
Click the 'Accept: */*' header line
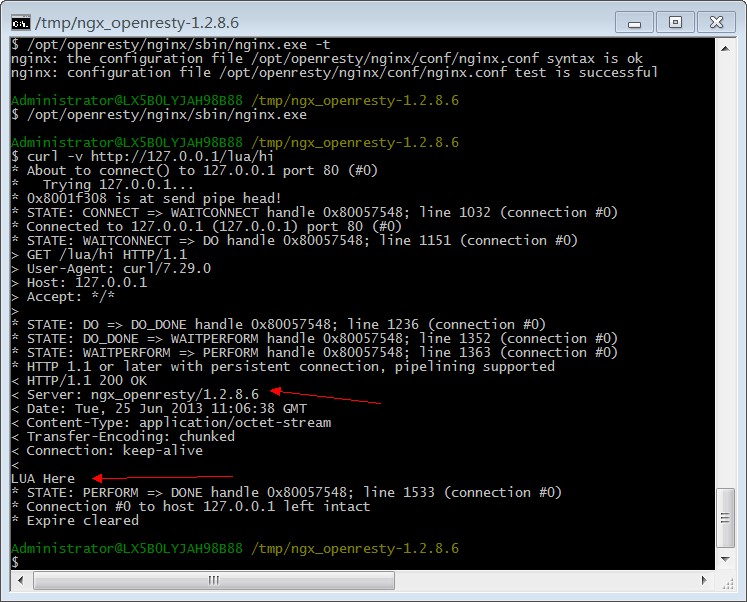[x=63, y=297]
